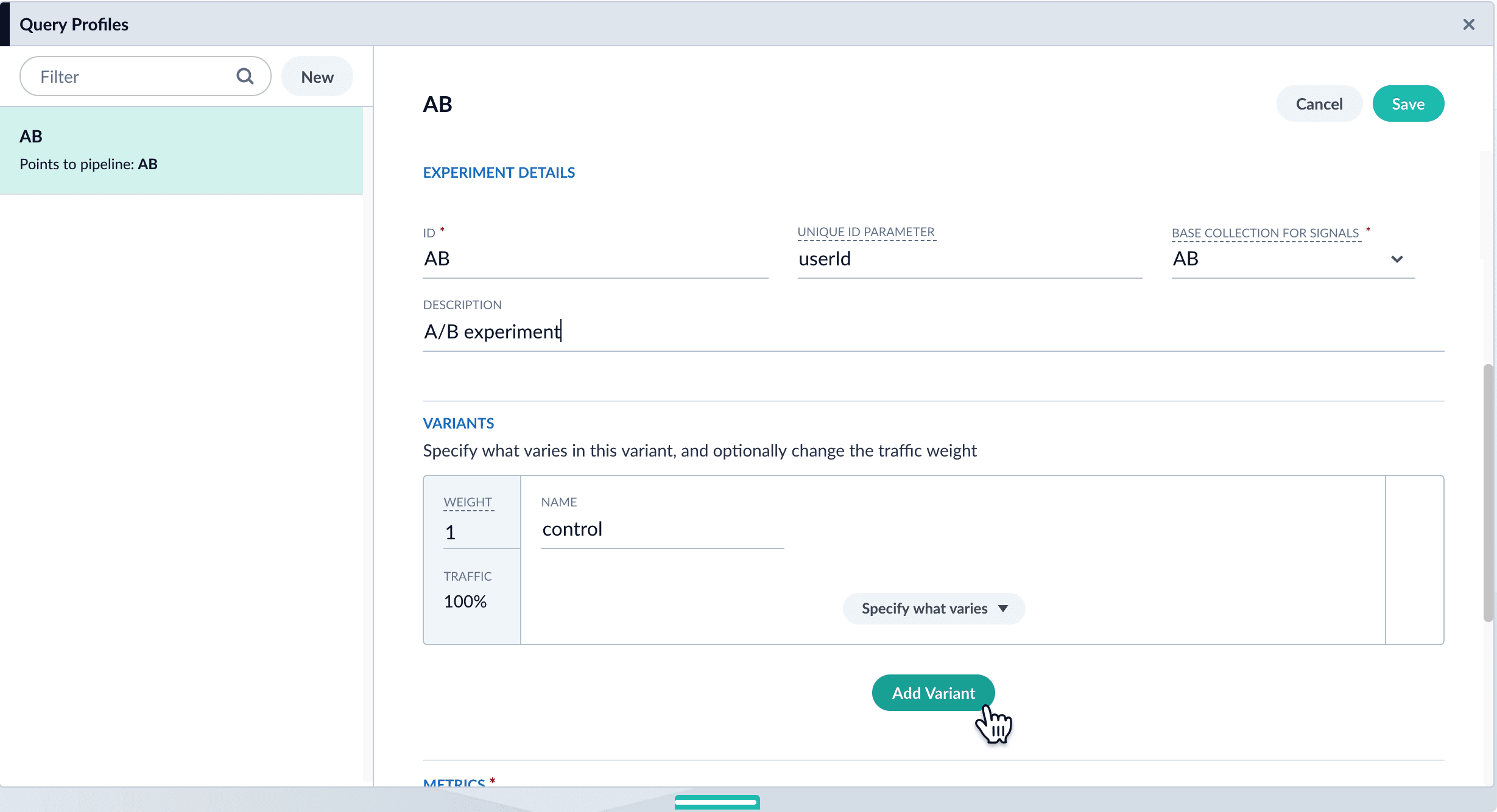The height and width of the screenshot is (812, 1497).
Task: Click the Unique ID Parameter label tooltip
Action: coord(865,232)
